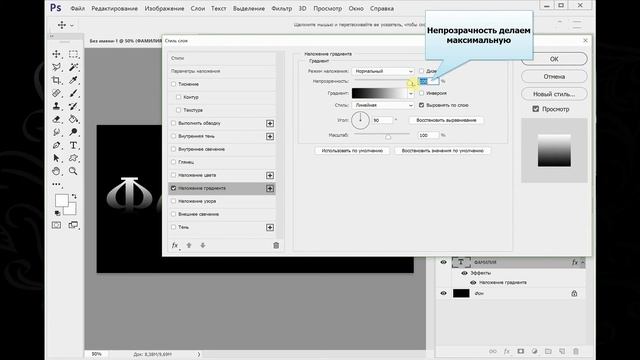The width and height of the screenshot is (640, 360).
Task: Select the History Brush tool
Action: click(x=73, y=106)
